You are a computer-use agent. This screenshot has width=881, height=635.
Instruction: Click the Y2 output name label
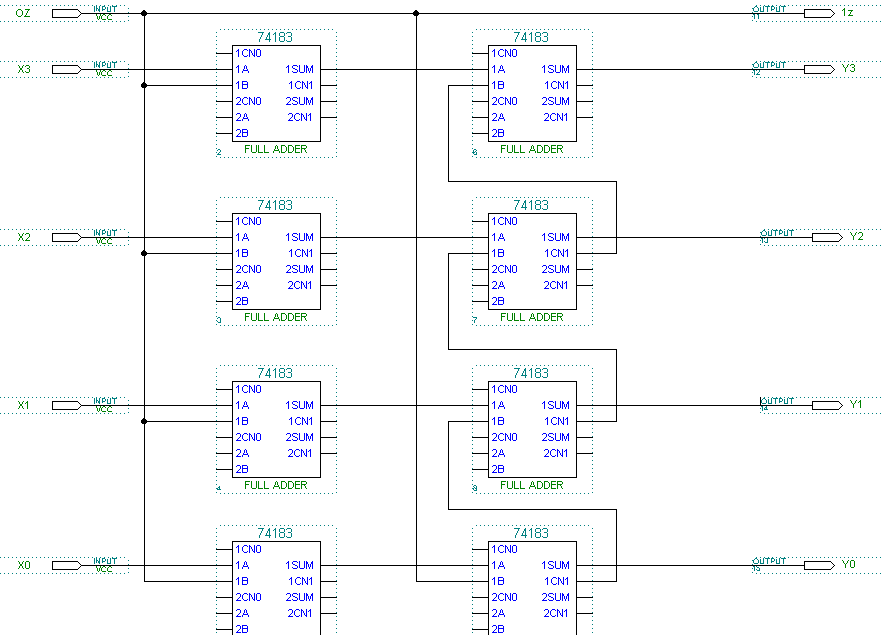[856, 237]
